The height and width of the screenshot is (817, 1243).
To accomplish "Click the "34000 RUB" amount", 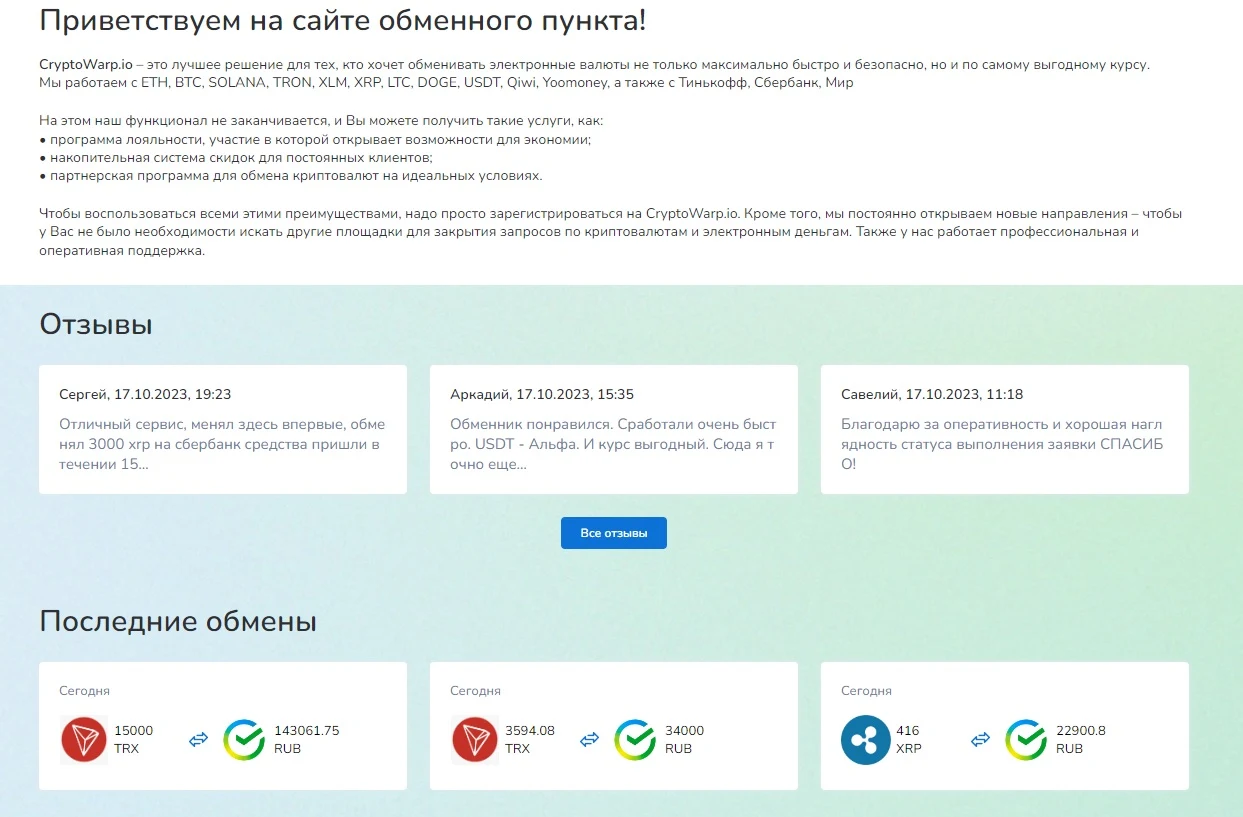I will point(684,740).
